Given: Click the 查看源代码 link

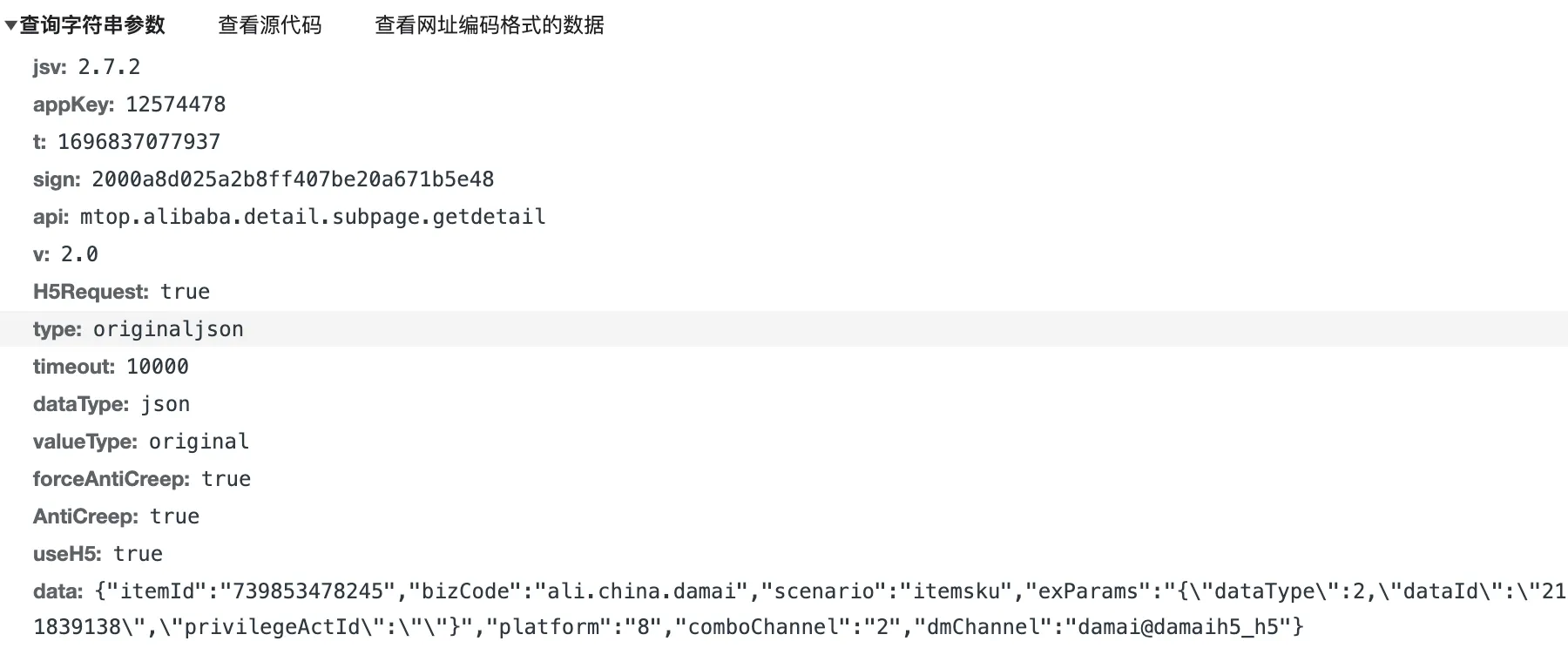Looking at the screenshot, I should tap(269, 25).
